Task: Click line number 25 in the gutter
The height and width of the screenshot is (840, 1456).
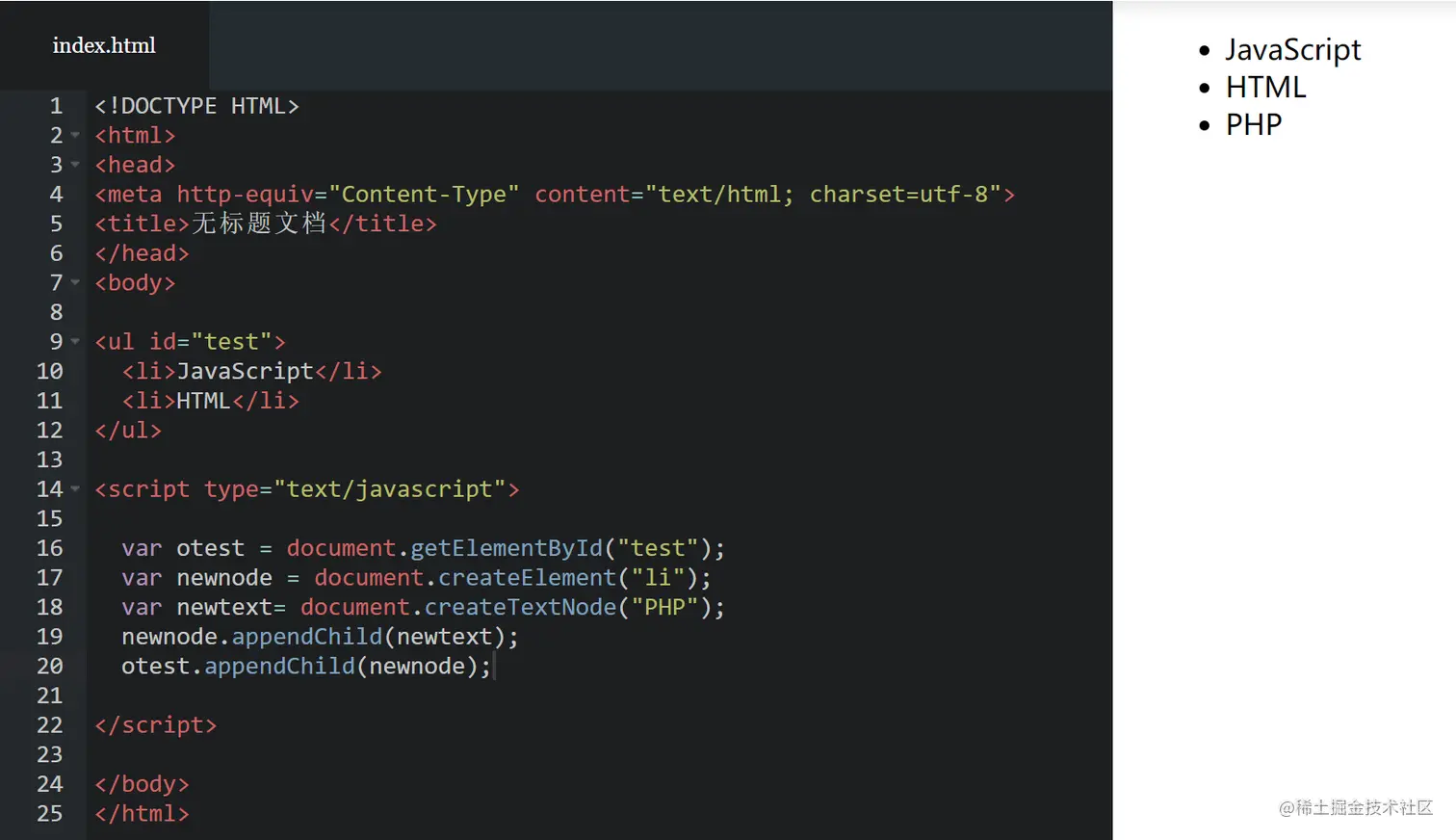Action: (49, 813)
